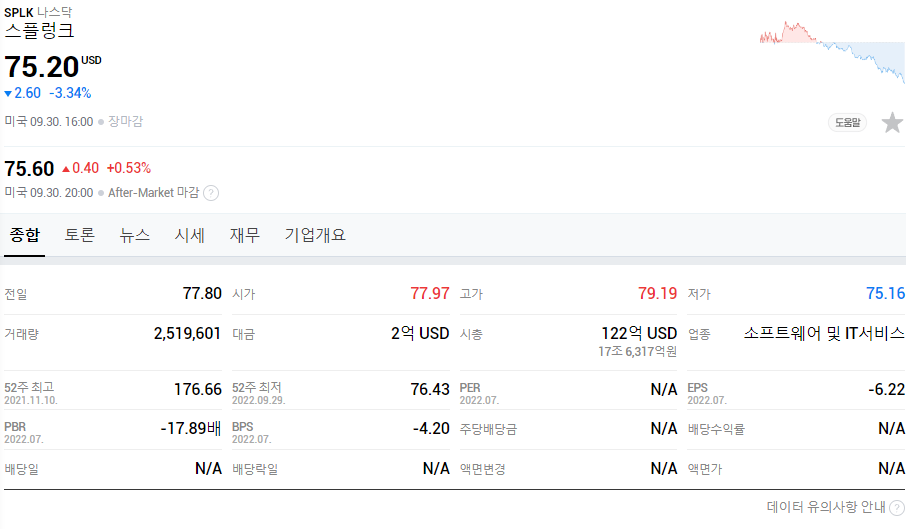Image resolution: width=906 pixels, height=529 pixels.
Task: Click the trade value 2억 USD
Action: click(x=420, y=333)
